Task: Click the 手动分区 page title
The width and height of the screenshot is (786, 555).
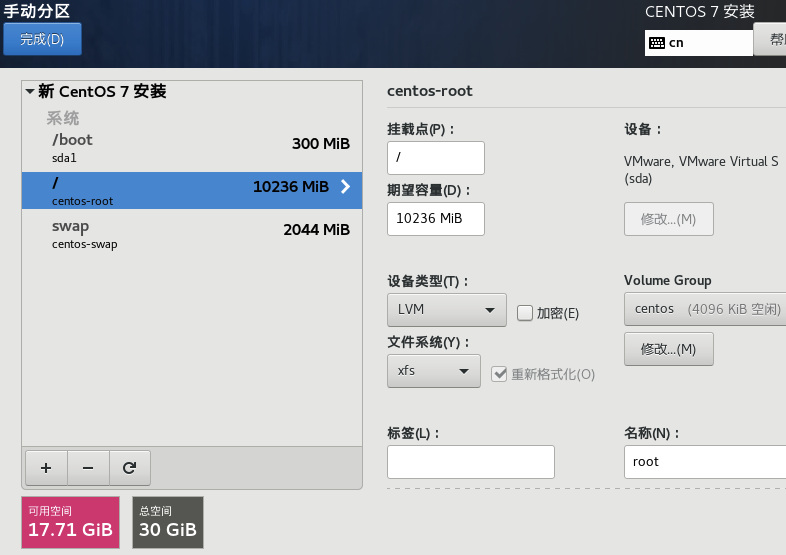Action: pyautogui.click(x=37, y=11)
